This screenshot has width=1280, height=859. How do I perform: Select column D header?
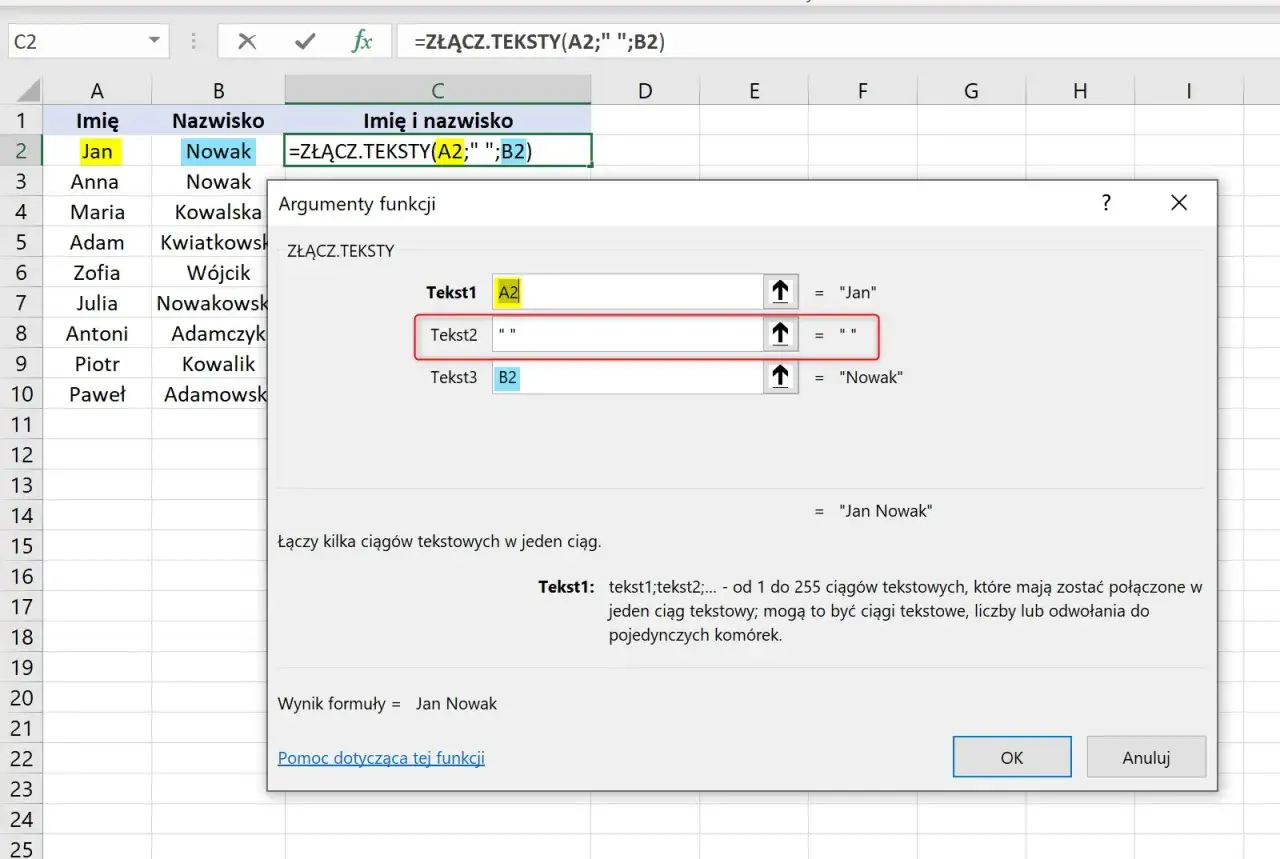coord(645,91)
